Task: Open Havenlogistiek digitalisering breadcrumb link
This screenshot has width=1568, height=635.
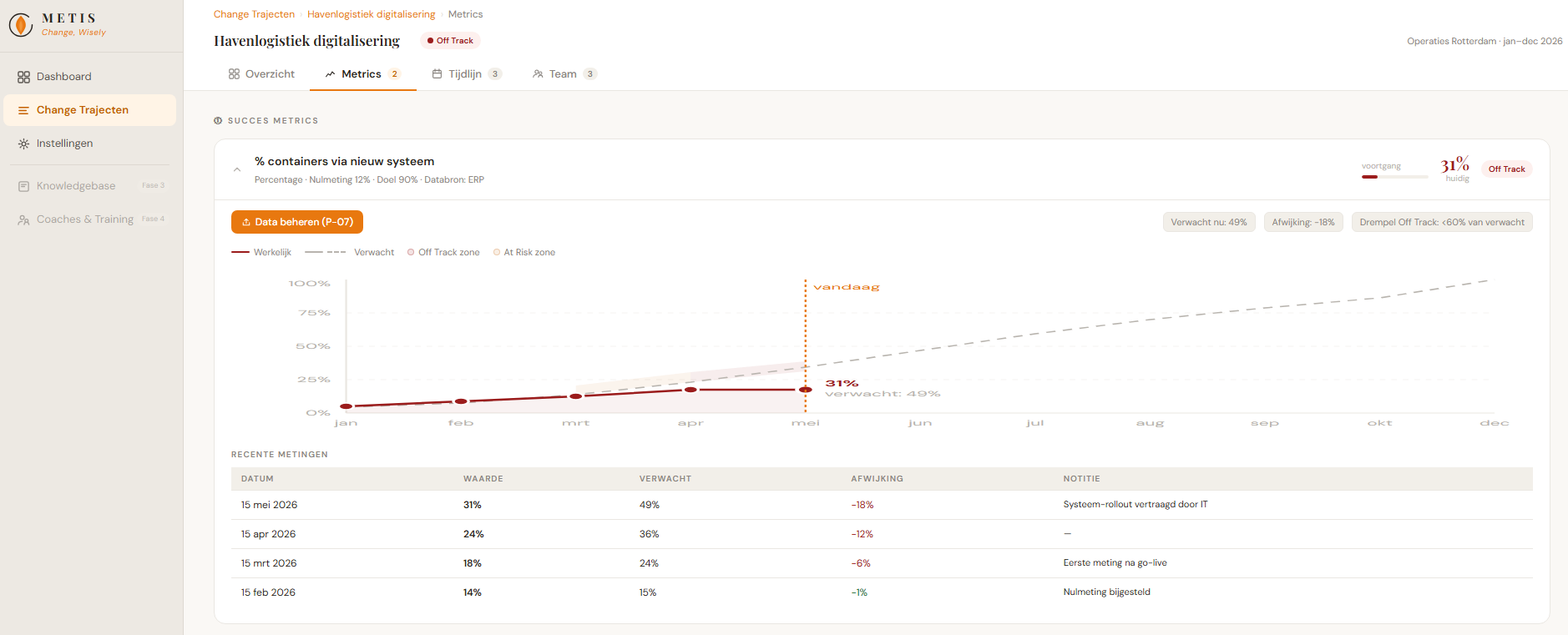Action: [x=371, y=14]
